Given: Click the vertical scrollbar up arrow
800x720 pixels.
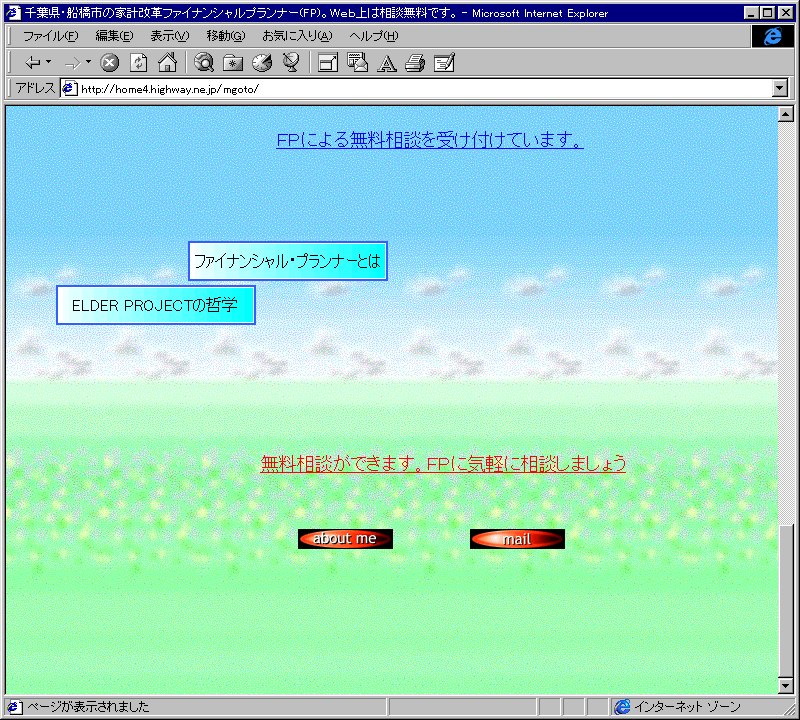Looking at the screenshot, I should click(786, 114).
